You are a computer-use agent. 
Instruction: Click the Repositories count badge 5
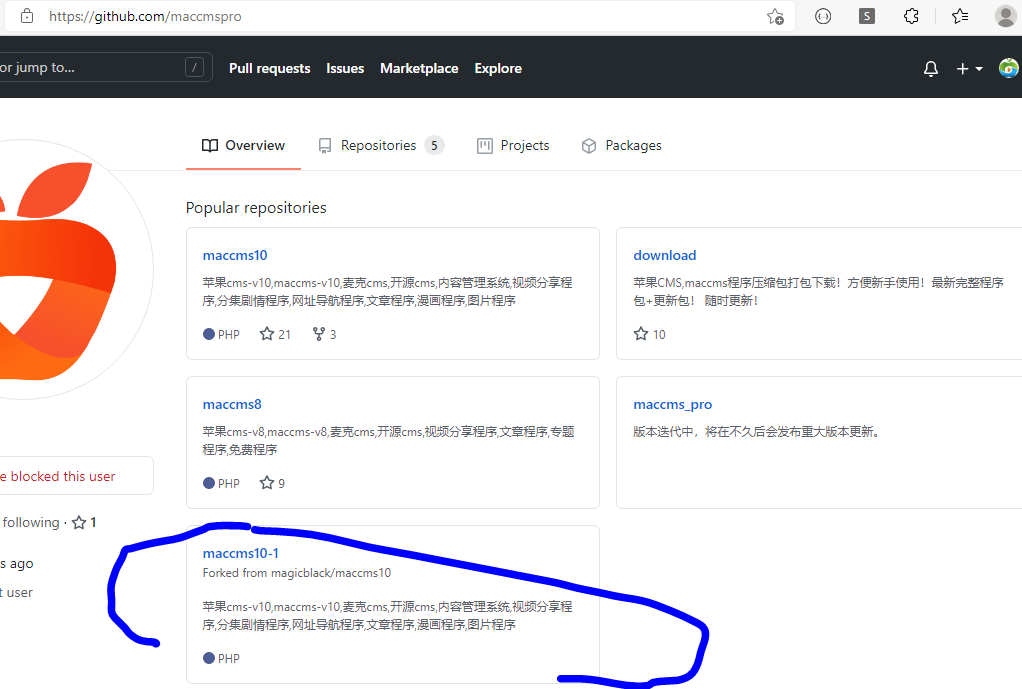(434, 145)
